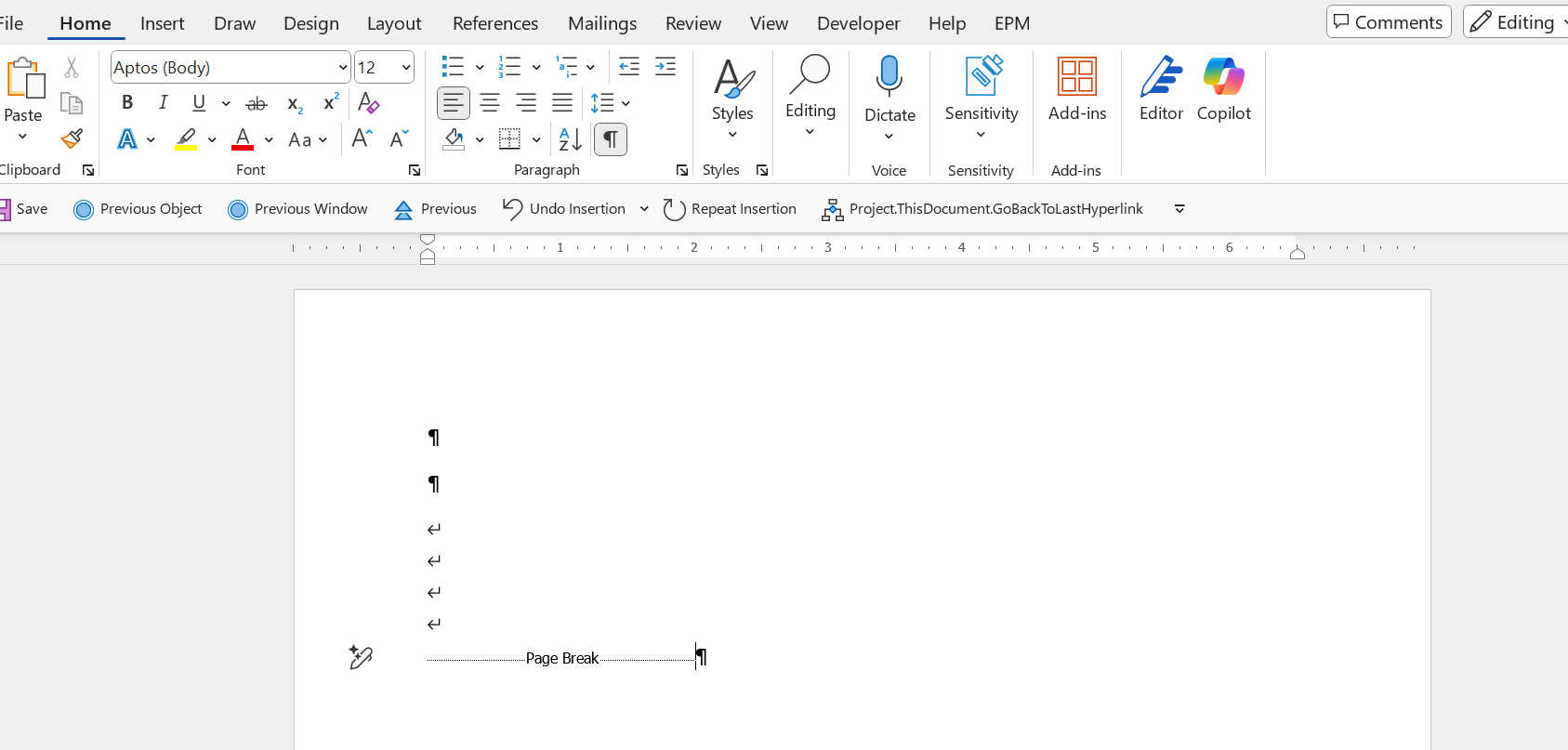Click the Cut scissors icon
1568x750 pixels.
72,68
